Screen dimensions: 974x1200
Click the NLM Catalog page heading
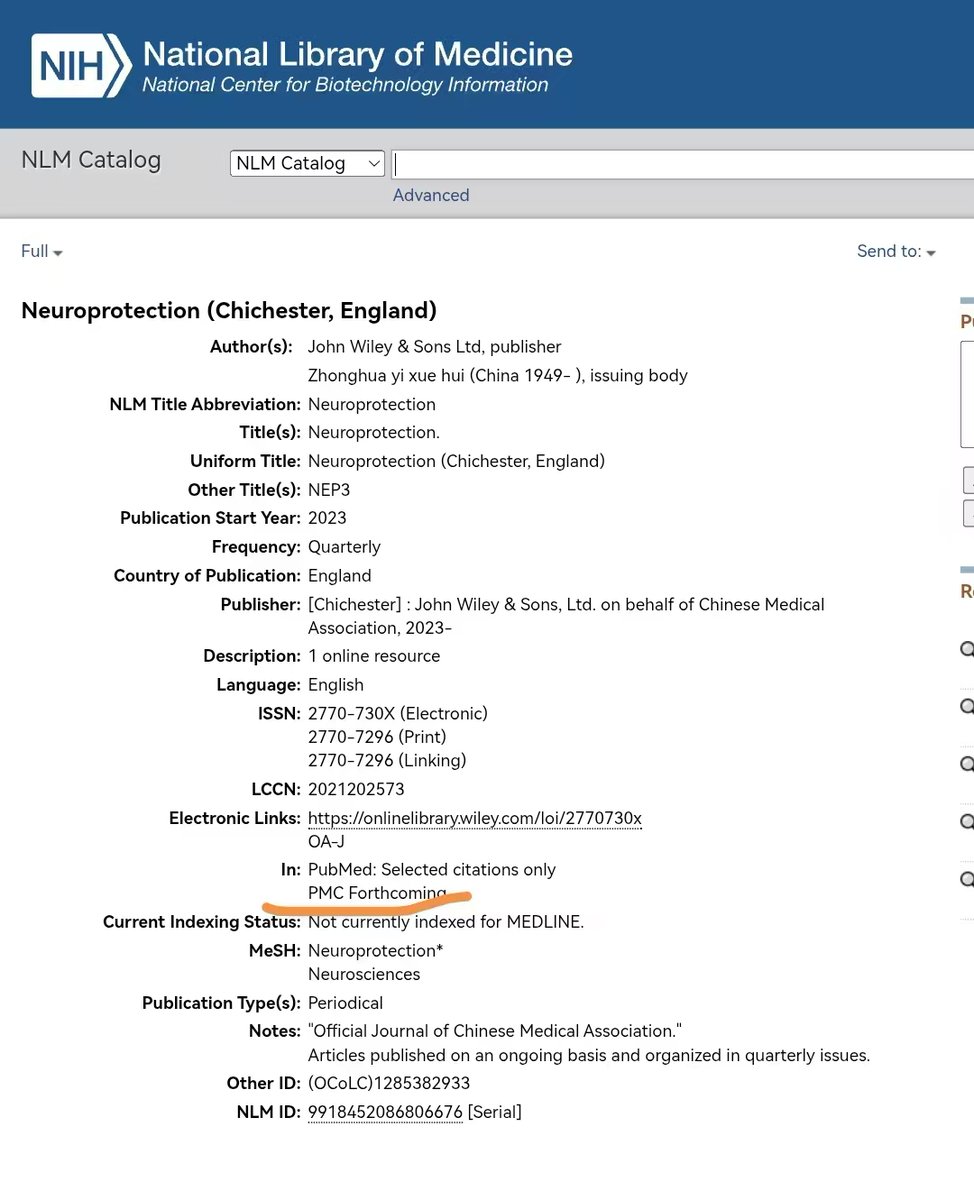coord(91,160)
